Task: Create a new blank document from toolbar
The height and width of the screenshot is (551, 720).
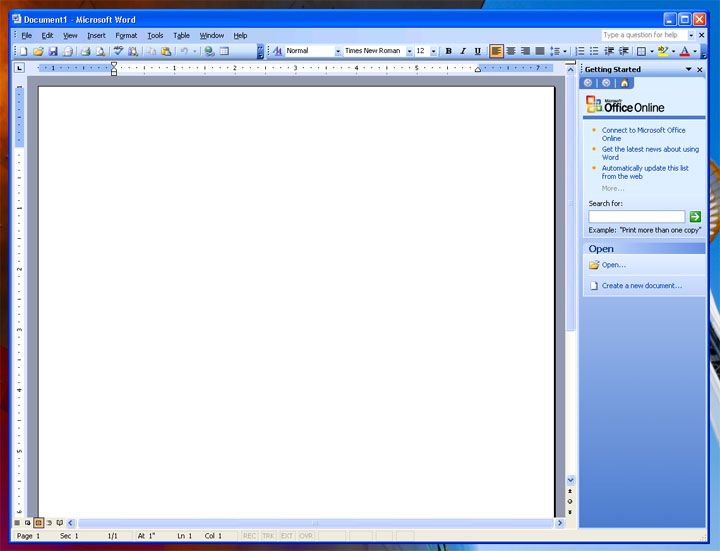Action: click(x=23, y=51)
